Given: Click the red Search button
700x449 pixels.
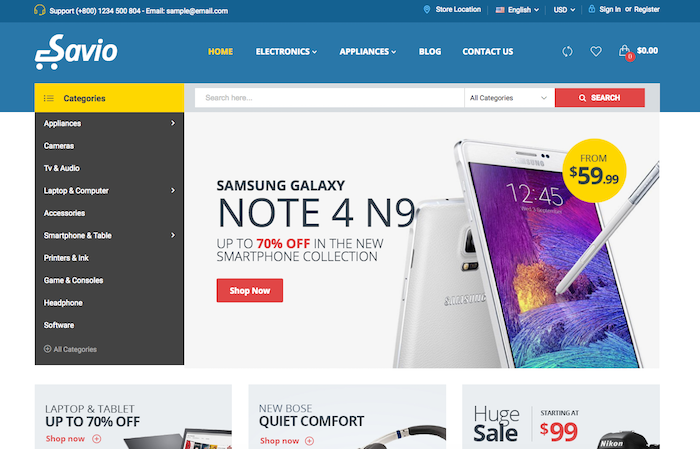Looking at the screenshot, I should click(600, 98).
